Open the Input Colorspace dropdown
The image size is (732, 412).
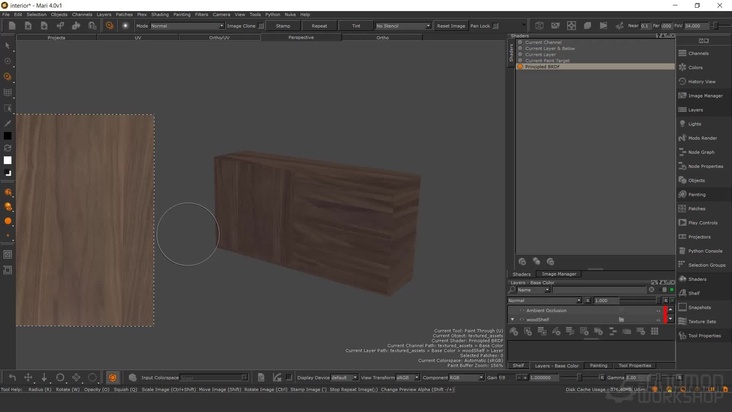[x=214, y=377]
